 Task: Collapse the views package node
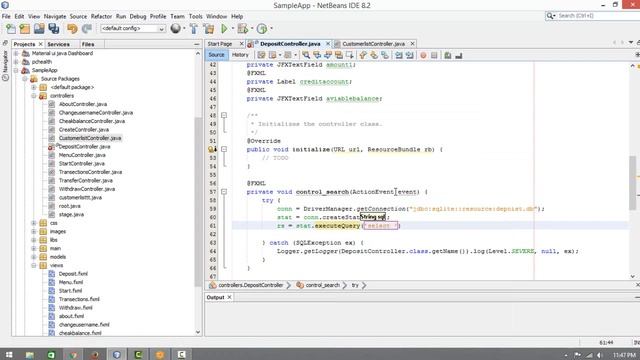[x=34, y=266]
